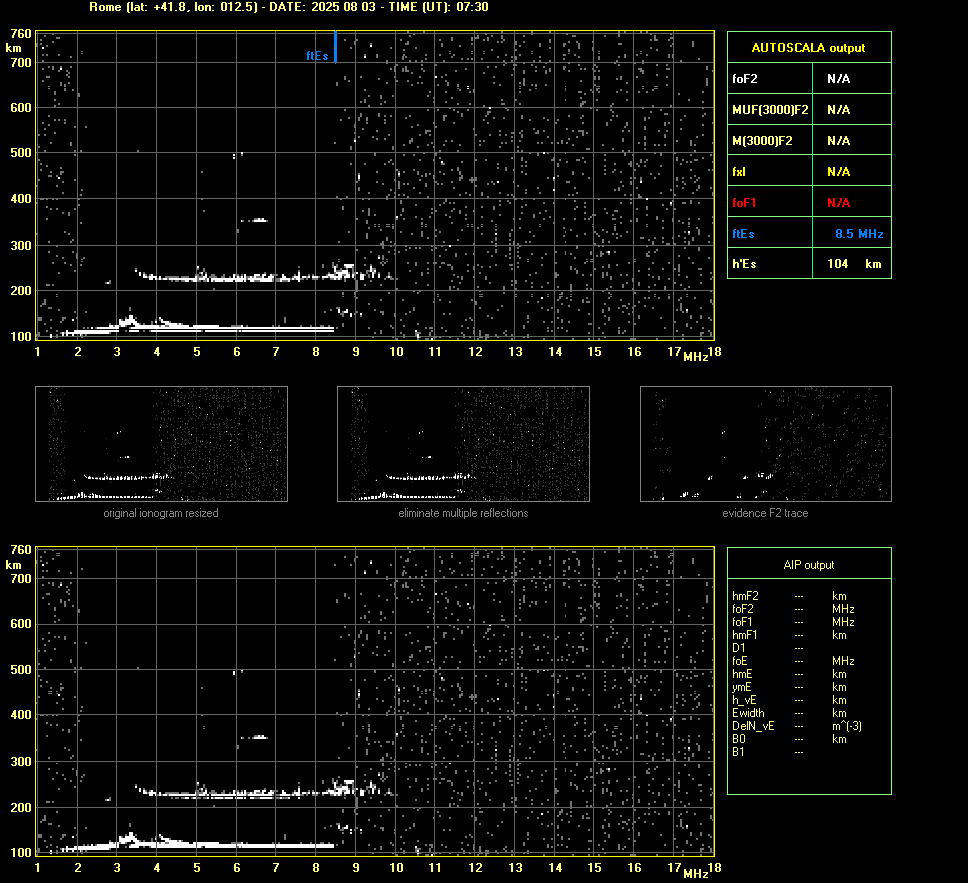Click the 'B1' label in AIP output

click(x=738, y=752)
